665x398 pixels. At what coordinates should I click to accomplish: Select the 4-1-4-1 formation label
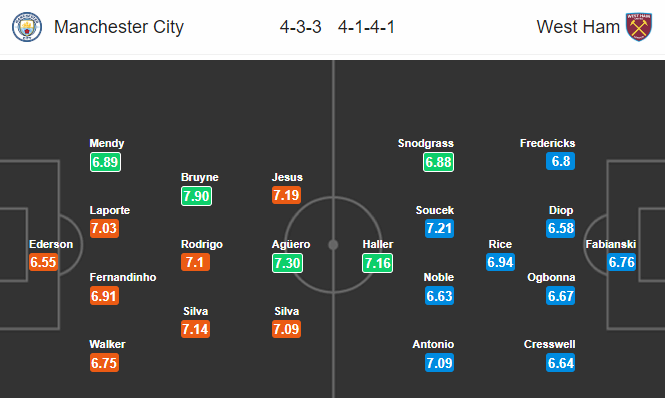pyautogui.click(x=366, y=27)
